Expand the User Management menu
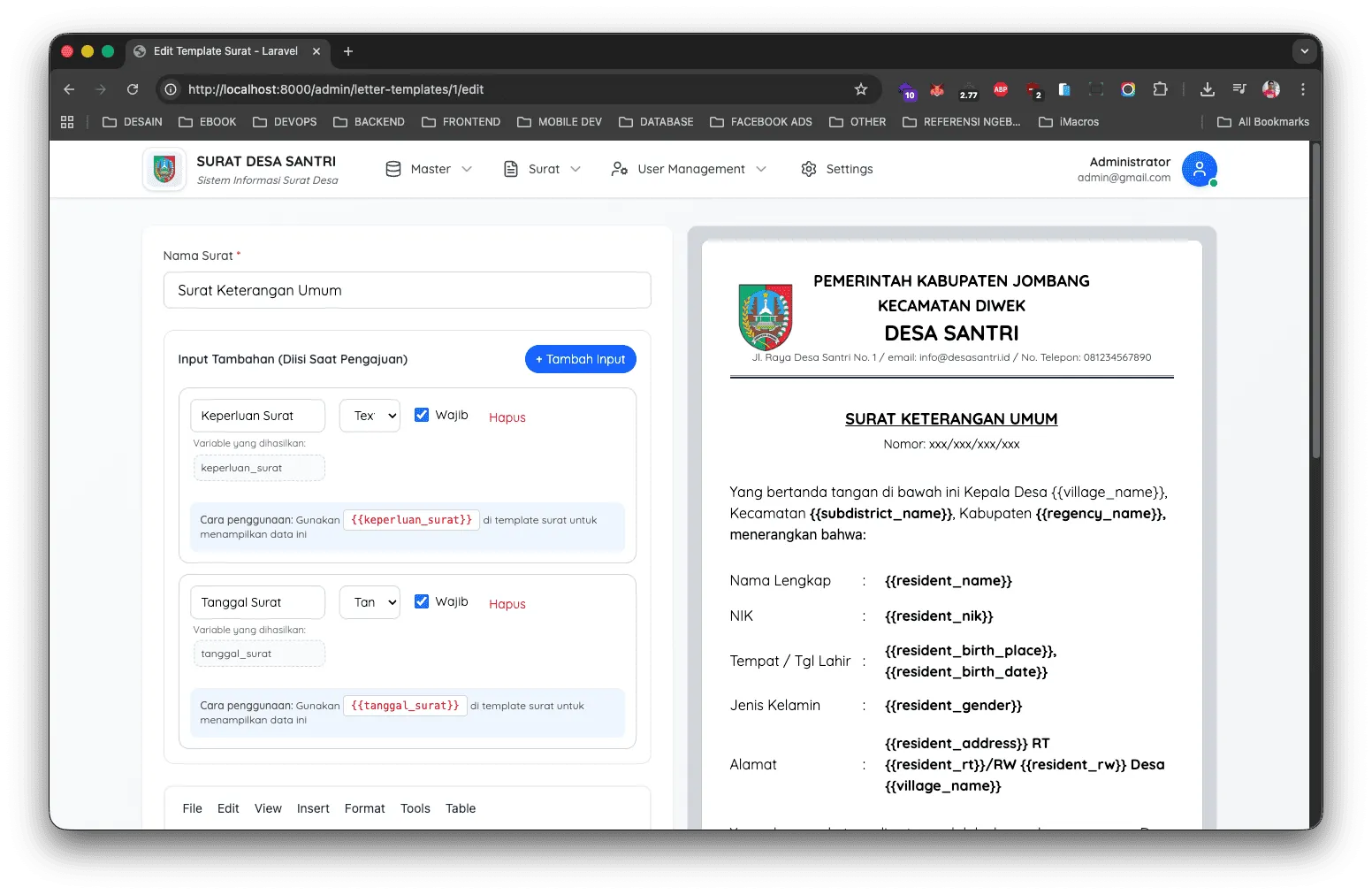Viewport: 1372px width, 895px height. [x=689, y=169]
